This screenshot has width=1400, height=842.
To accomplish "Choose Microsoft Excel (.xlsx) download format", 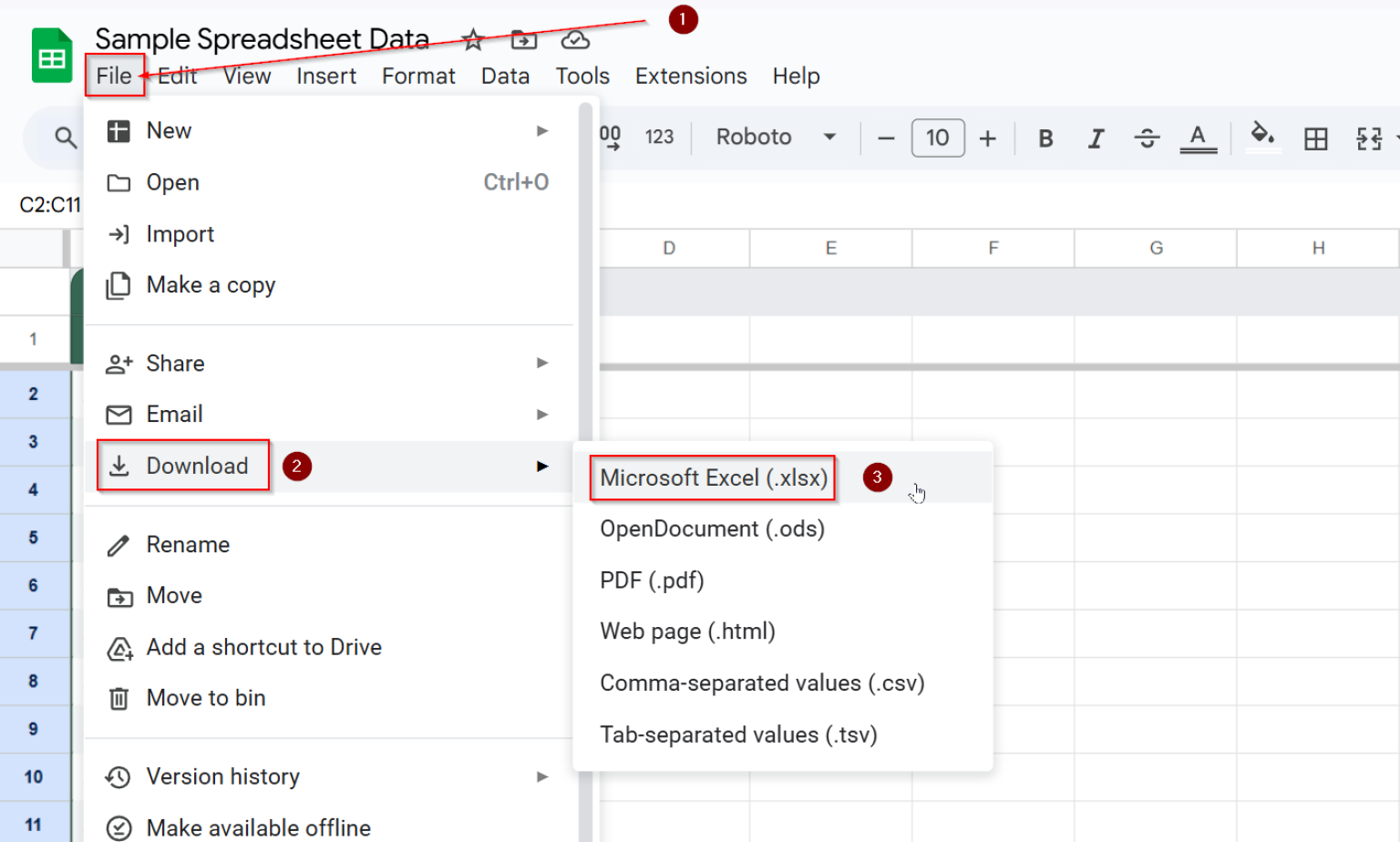I will click(x=712, y=477).
